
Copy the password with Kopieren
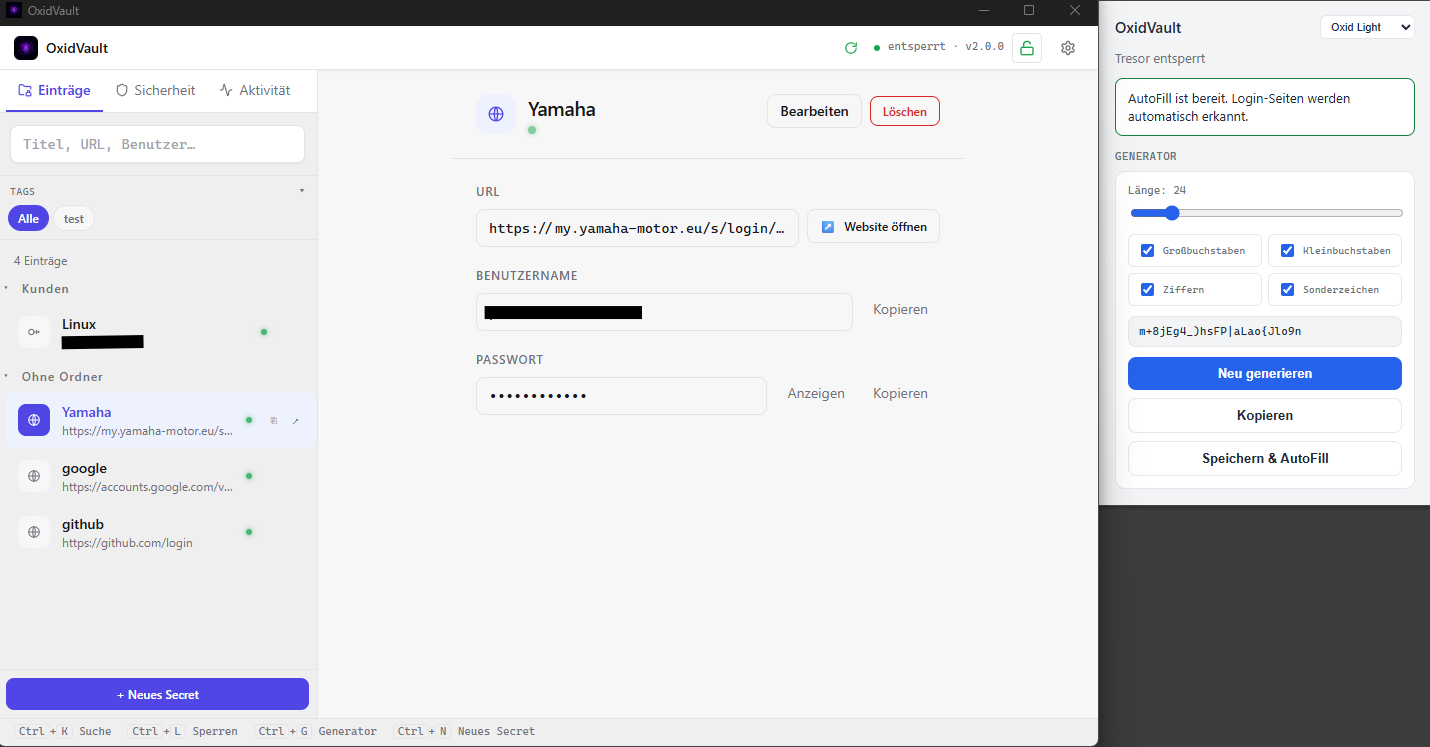point(900,394)
